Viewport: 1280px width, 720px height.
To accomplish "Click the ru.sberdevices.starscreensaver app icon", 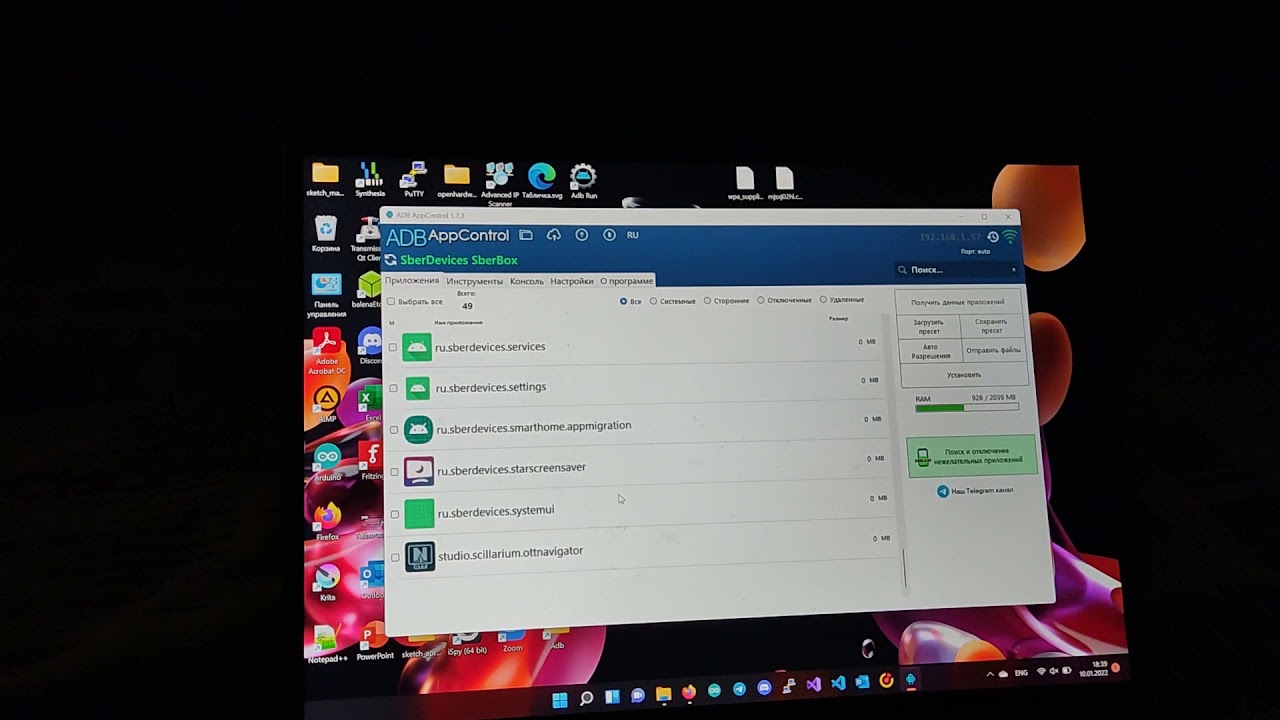I will 418,471.
